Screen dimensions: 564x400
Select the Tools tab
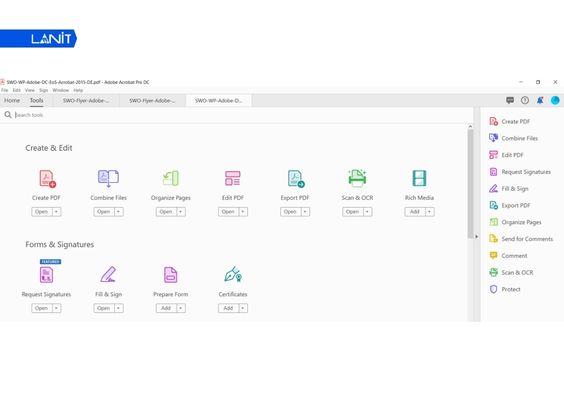coord(36,100)
